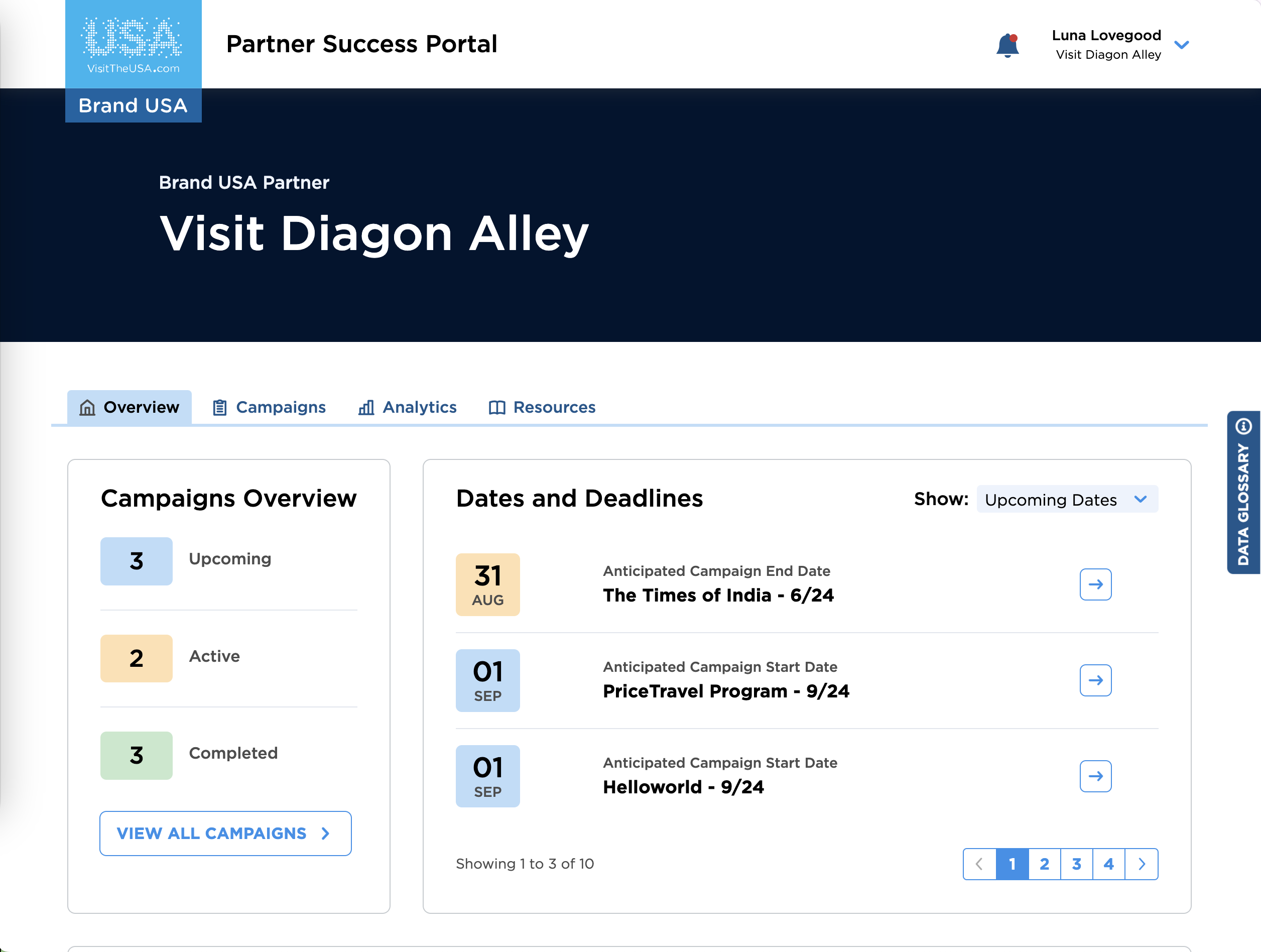Click 'PriceTravel Program - 9/24' title

[x=726, y=691]
